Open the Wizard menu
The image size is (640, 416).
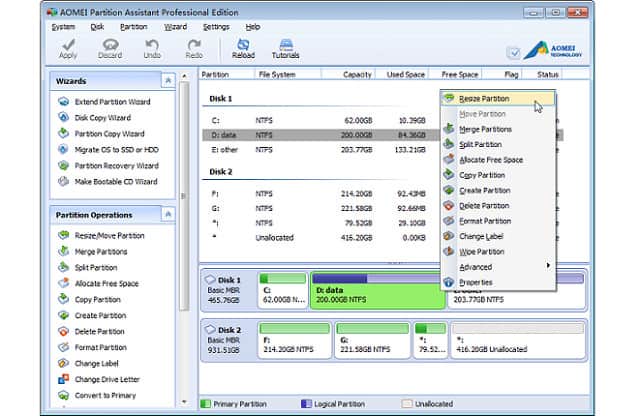(x=176, y=27)
